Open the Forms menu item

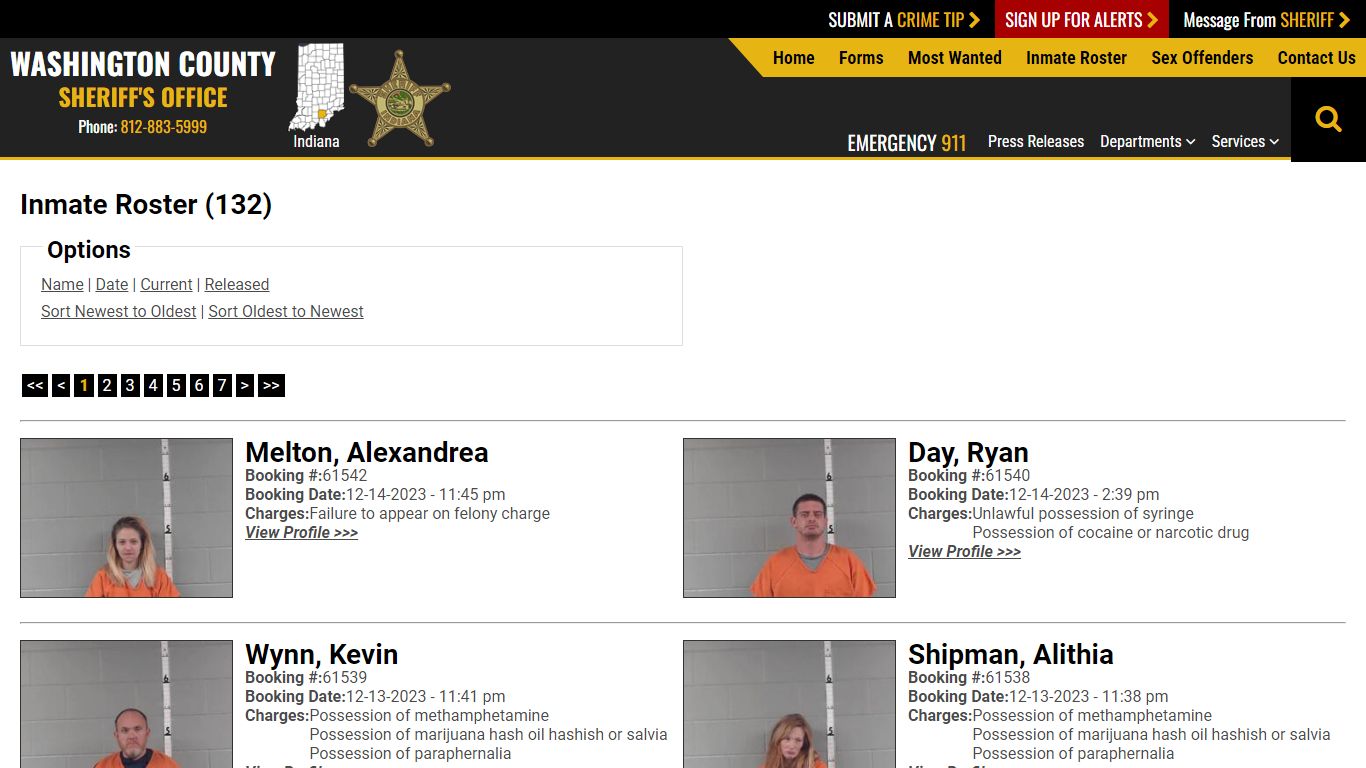tap(861, 58)
